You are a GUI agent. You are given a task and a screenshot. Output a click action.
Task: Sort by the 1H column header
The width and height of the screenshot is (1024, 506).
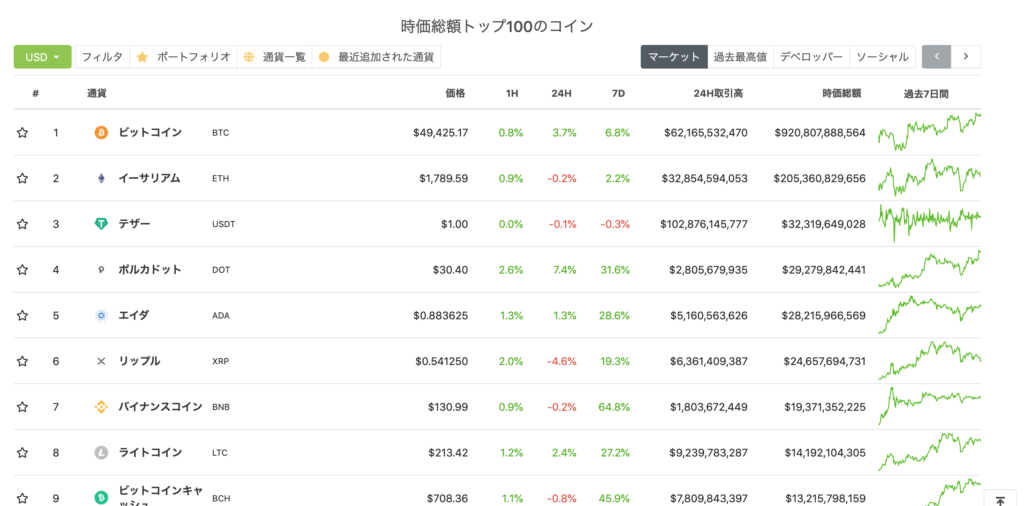[x=512, y=93]
